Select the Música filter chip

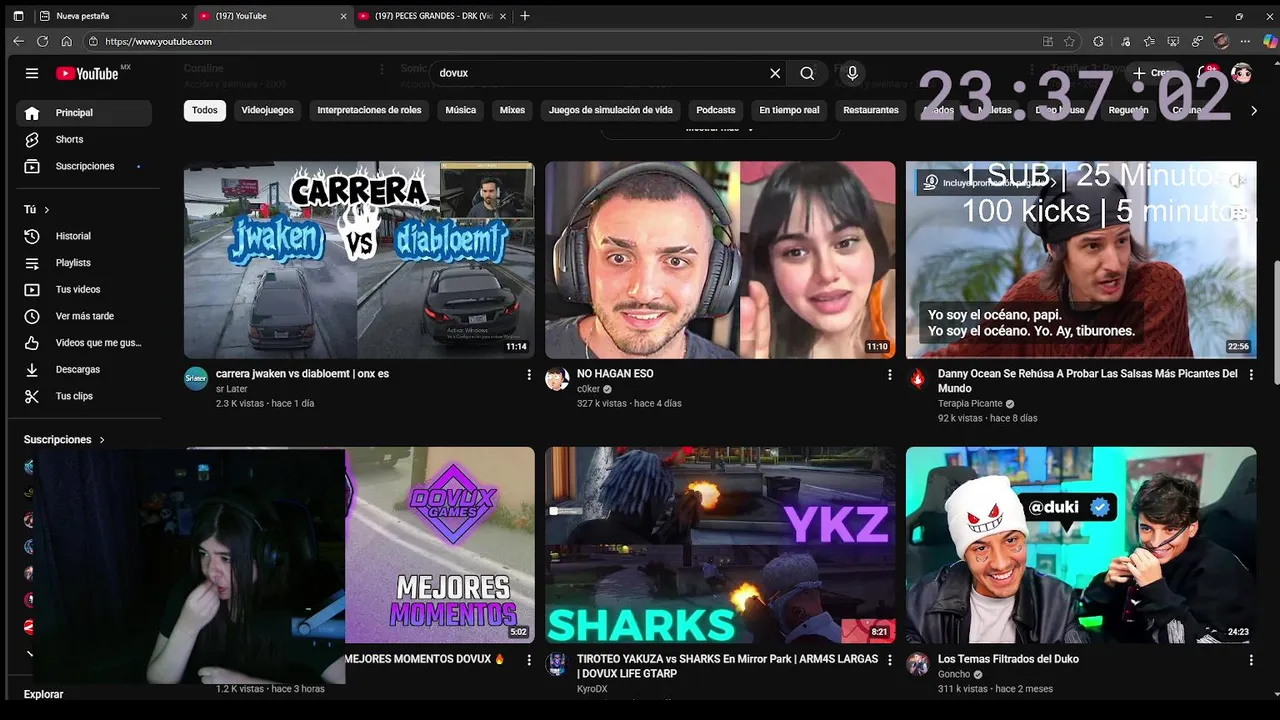coord(460,110)
